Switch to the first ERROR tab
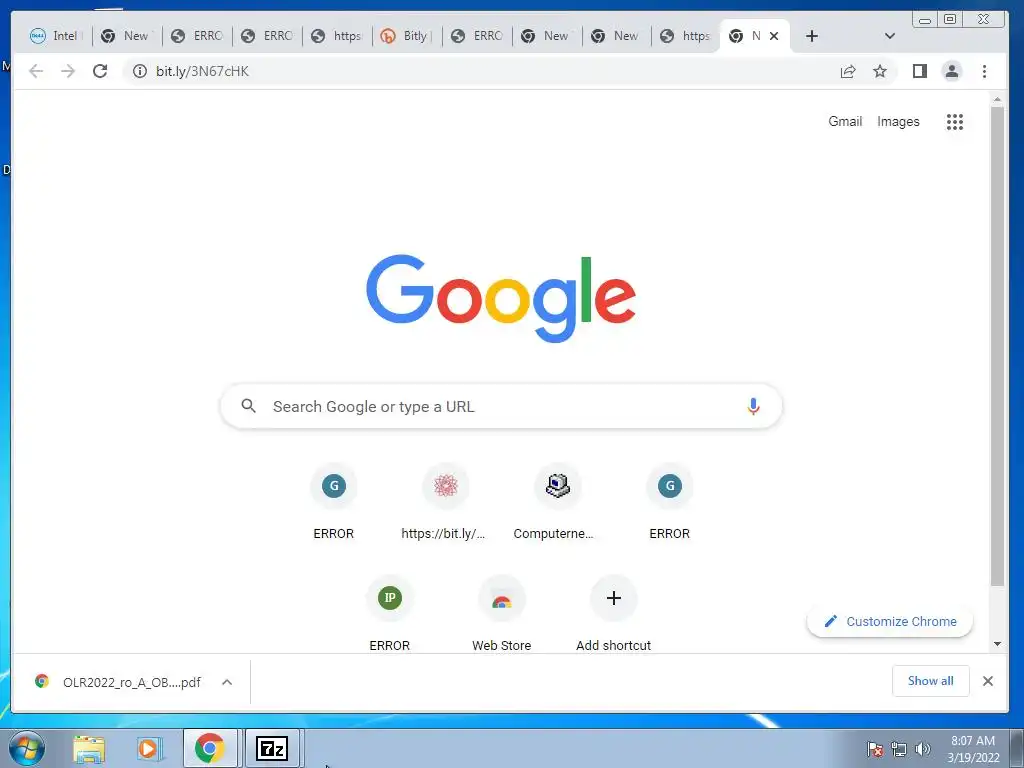The height and width of the screenshot is (768, 1024). [197, 36]
